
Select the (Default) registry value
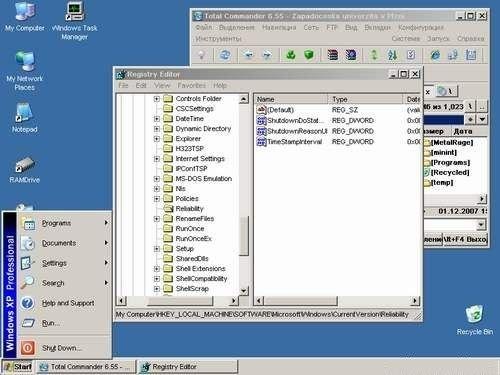coord(281,110)
